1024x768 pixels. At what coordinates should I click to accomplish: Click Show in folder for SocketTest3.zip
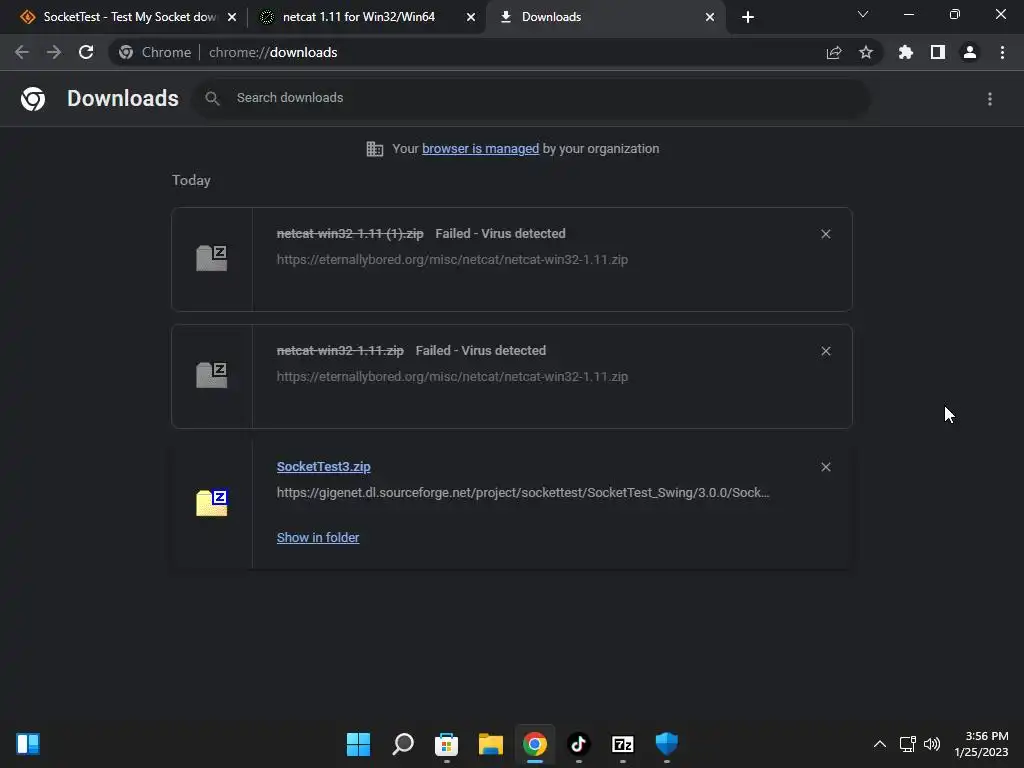[x=318, y=537]
